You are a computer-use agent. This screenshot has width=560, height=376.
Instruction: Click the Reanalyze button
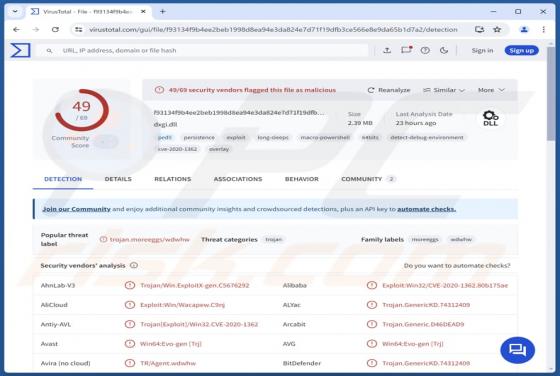389,90
